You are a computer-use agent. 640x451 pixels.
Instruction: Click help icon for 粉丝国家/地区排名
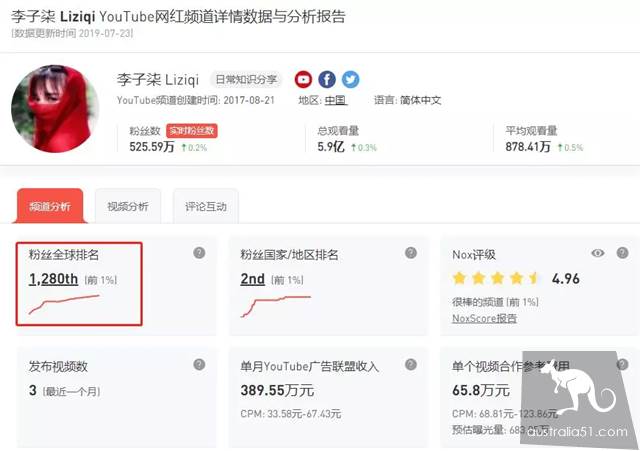(x=411, y=253)
